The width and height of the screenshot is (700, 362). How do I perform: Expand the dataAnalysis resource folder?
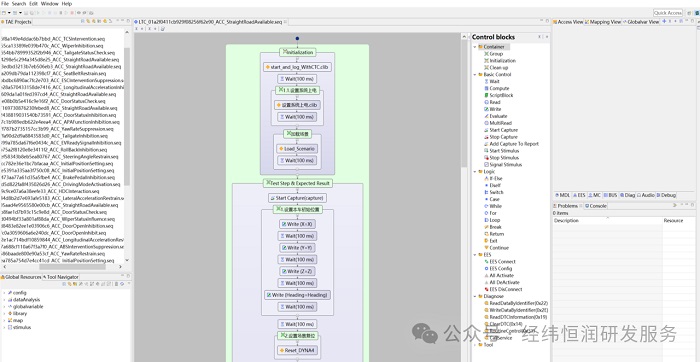(x=4, y=300)
